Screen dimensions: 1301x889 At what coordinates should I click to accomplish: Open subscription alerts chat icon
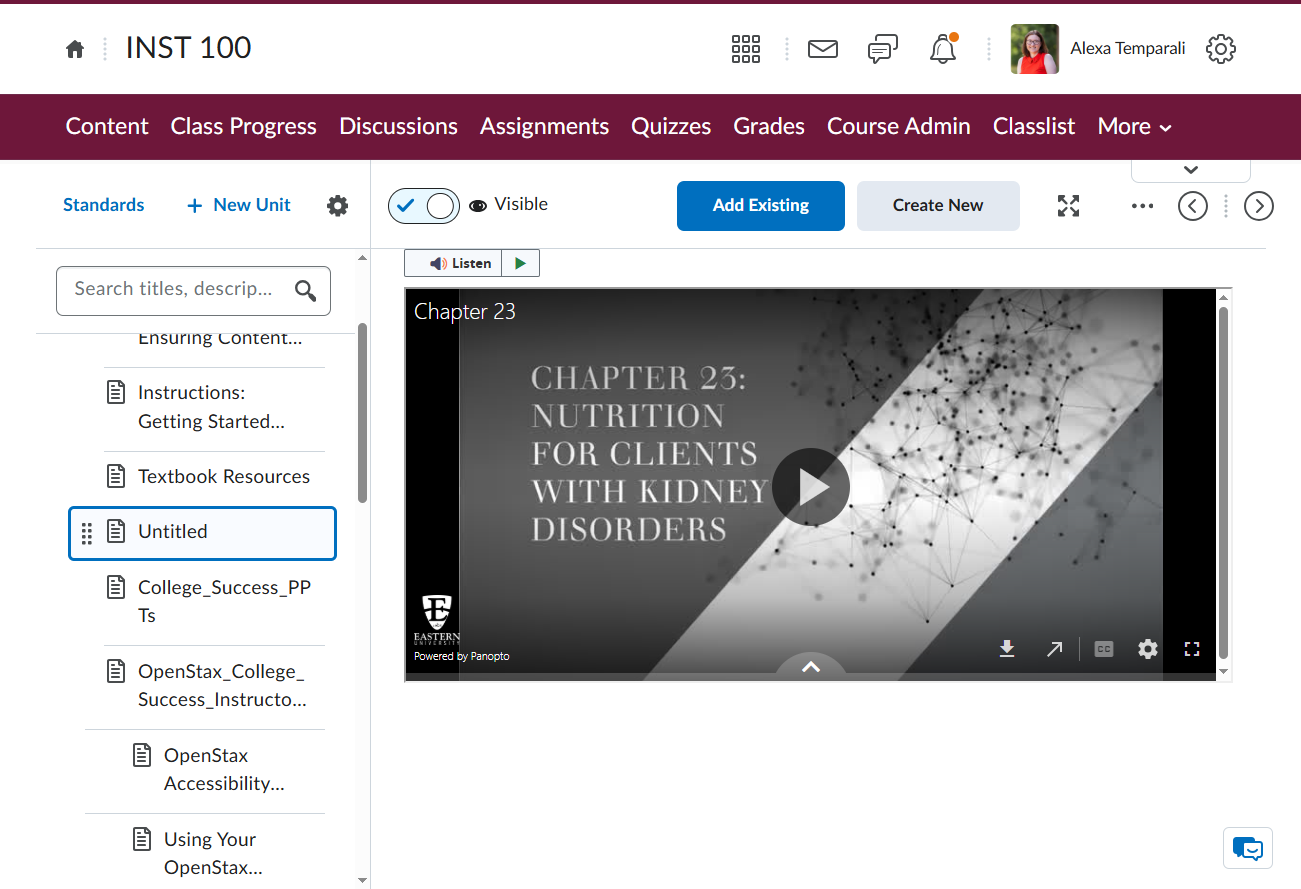(882, 49)
